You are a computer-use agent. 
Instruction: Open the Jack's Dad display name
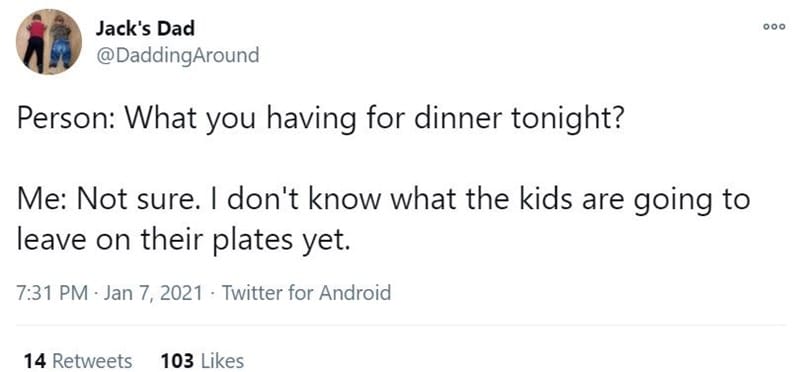[145, 29]
